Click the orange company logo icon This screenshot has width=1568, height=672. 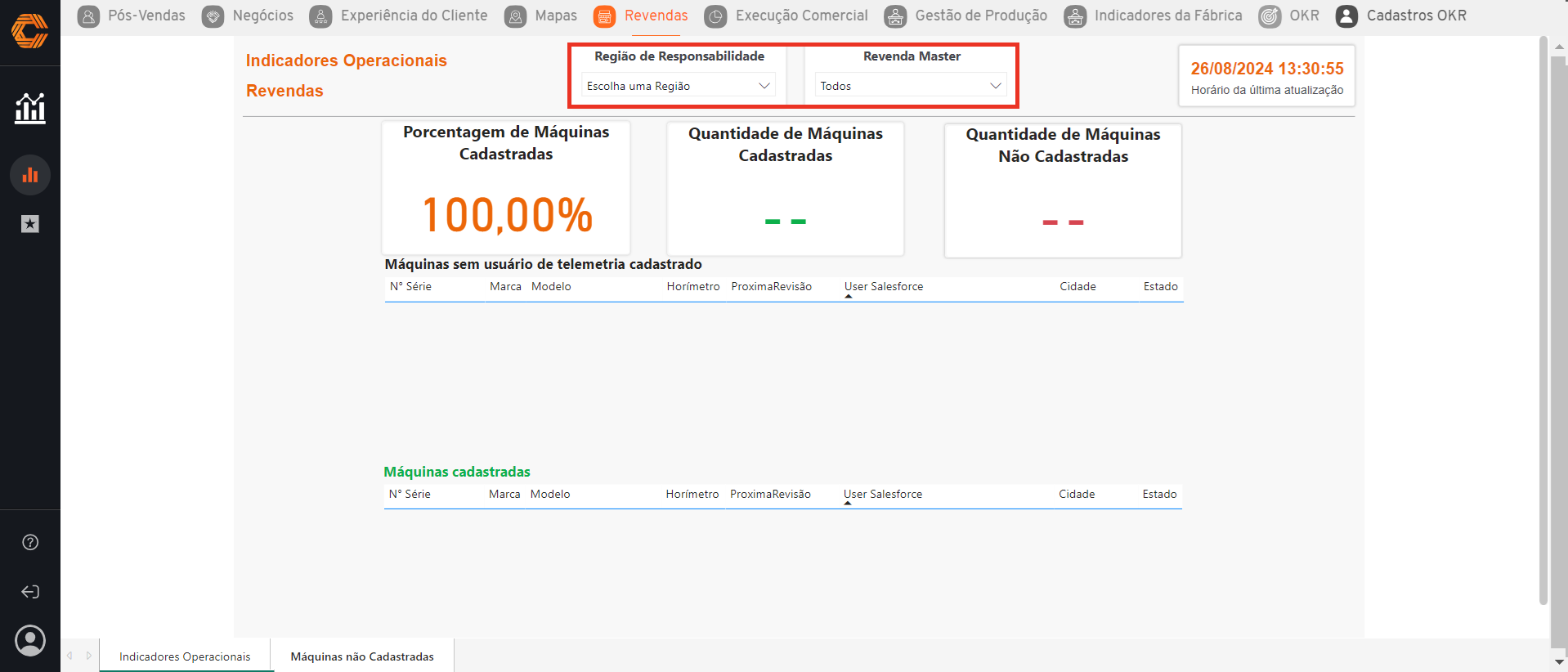click(x=29, y=31)
